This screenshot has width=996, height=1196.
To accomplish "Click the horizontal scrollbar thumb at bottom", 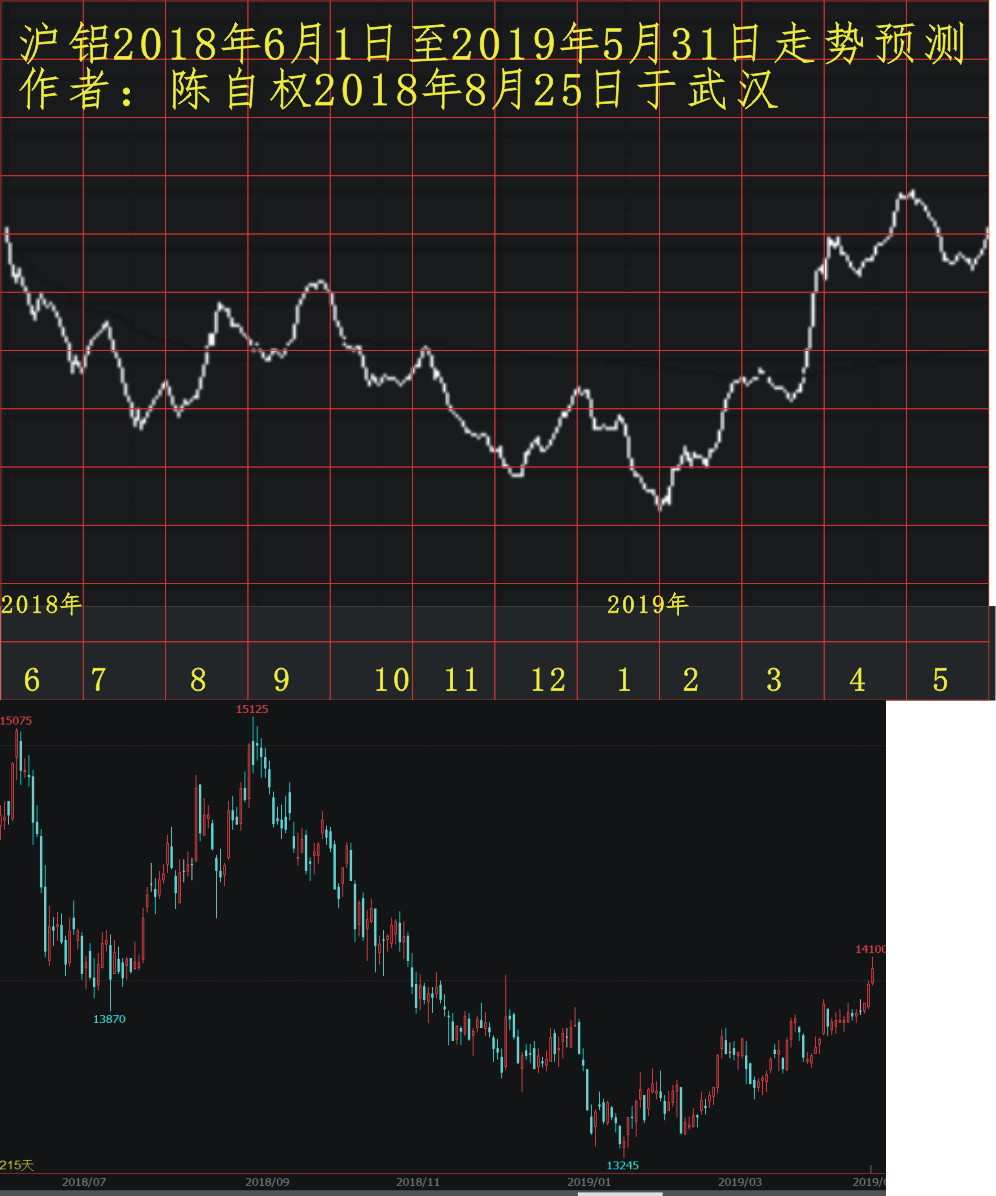I will 620,1193.
